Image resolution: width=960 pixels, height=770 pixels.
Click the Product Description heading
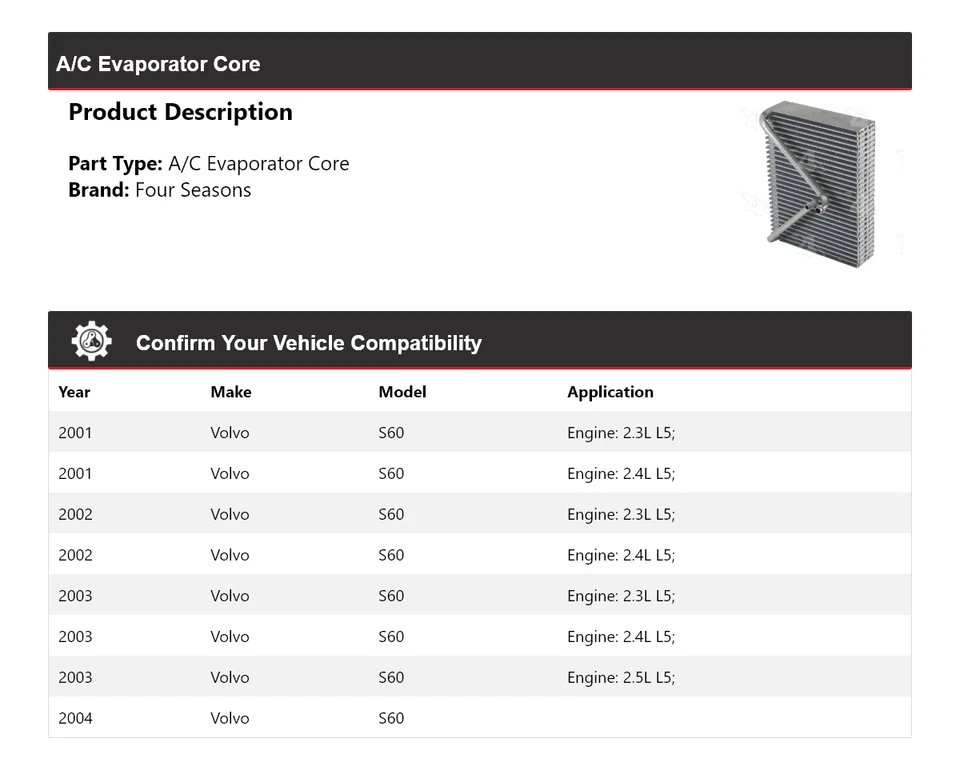point(180,112)
